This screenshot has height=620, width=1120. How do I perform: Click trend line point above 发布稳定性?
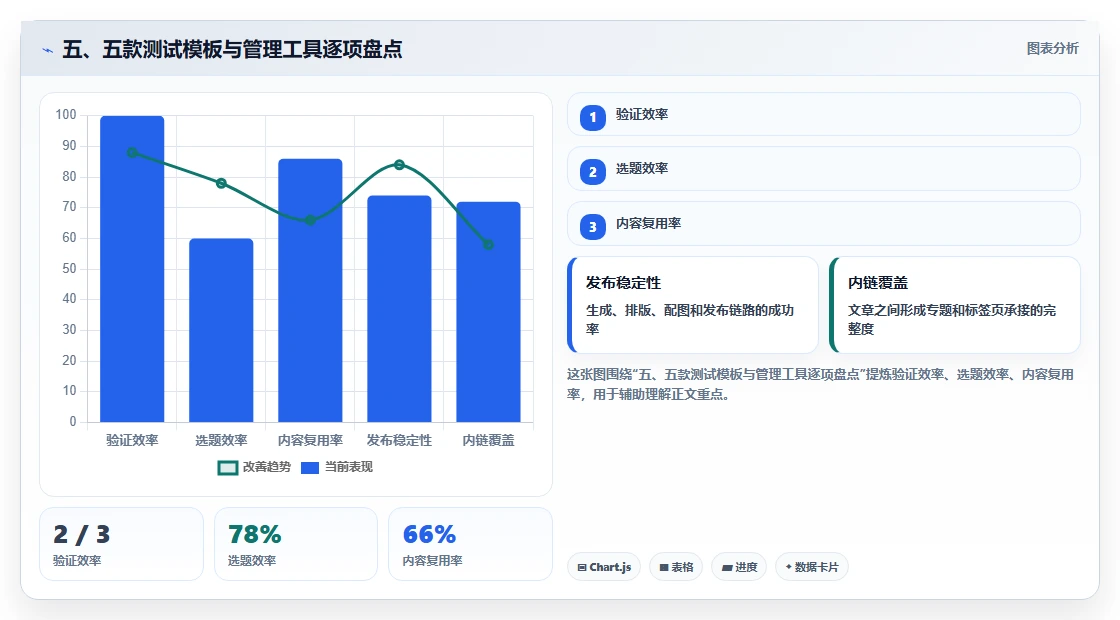point(399,165)
